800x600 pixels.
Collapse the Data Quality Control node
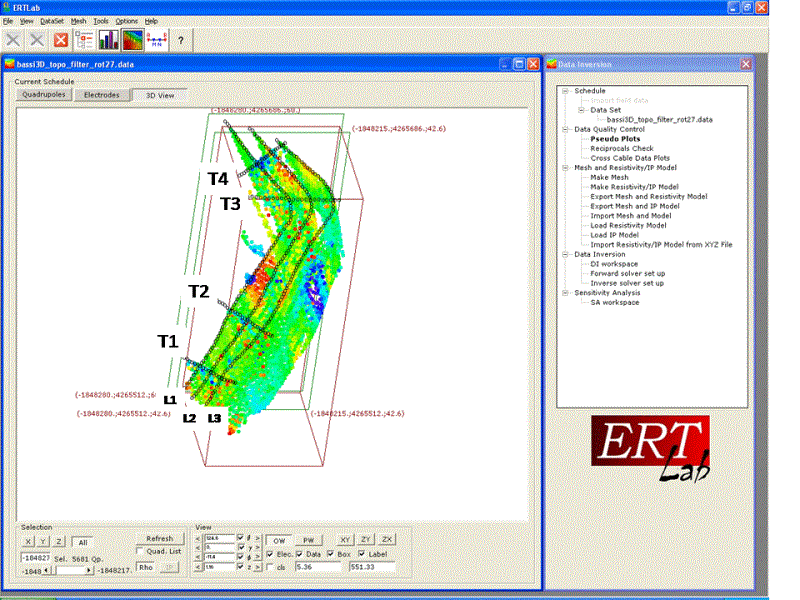565,129
